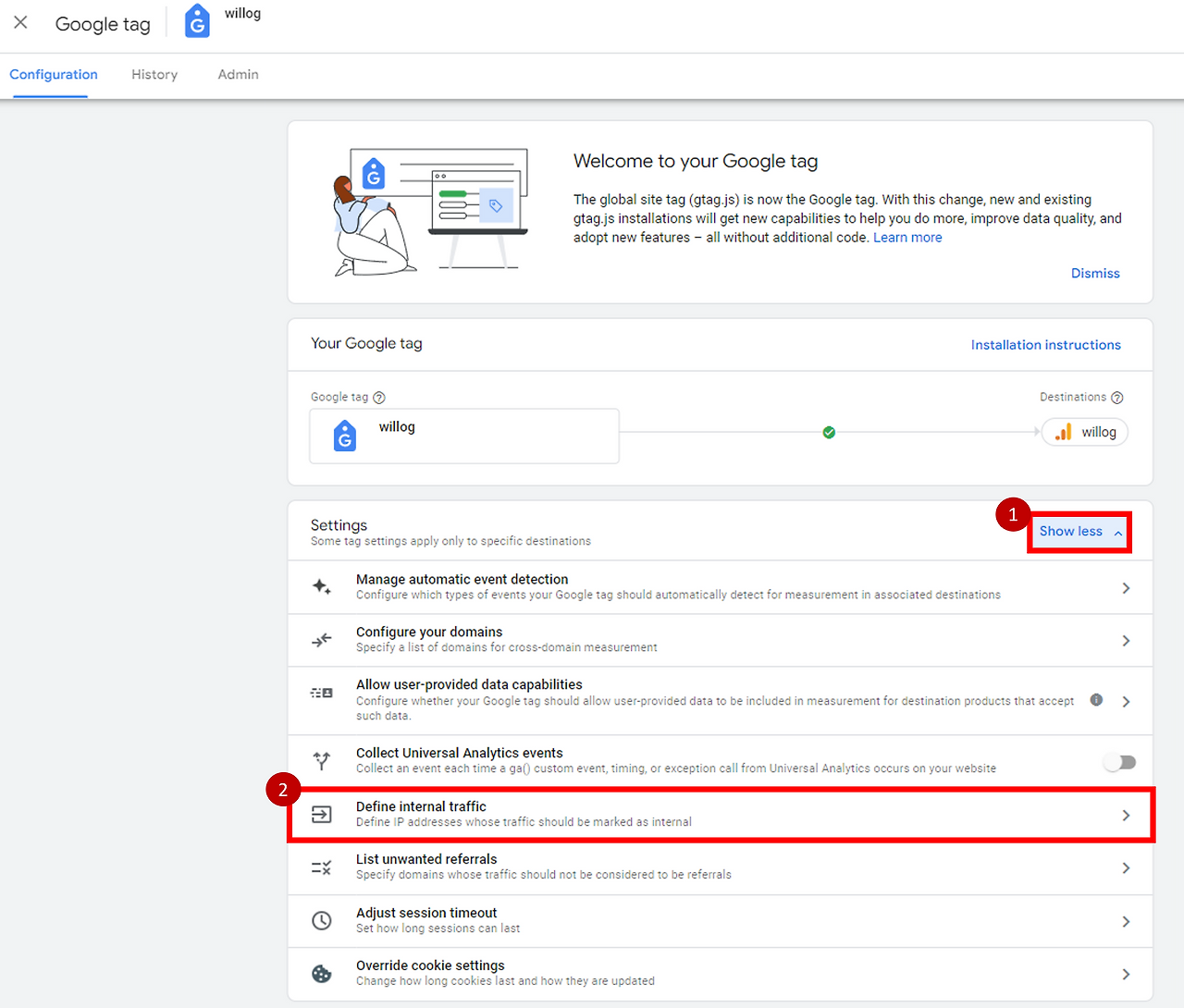Open Installation instructions
1184x1008 pixels.
1045,345
